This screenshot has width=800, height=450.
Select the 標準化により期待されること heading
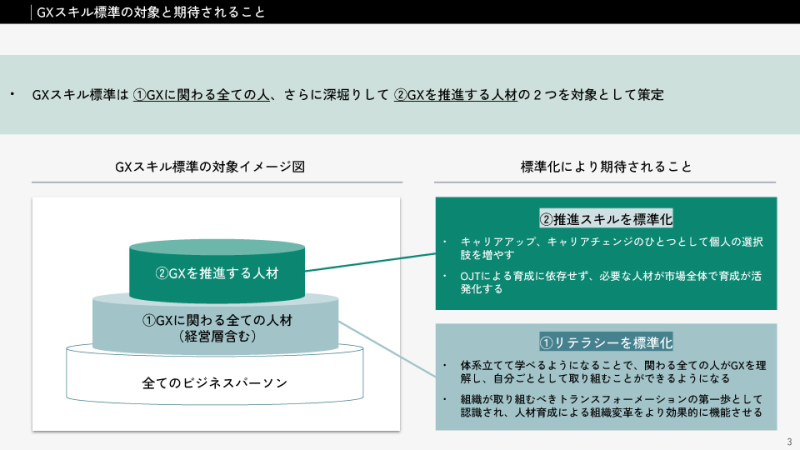point(606,167)
